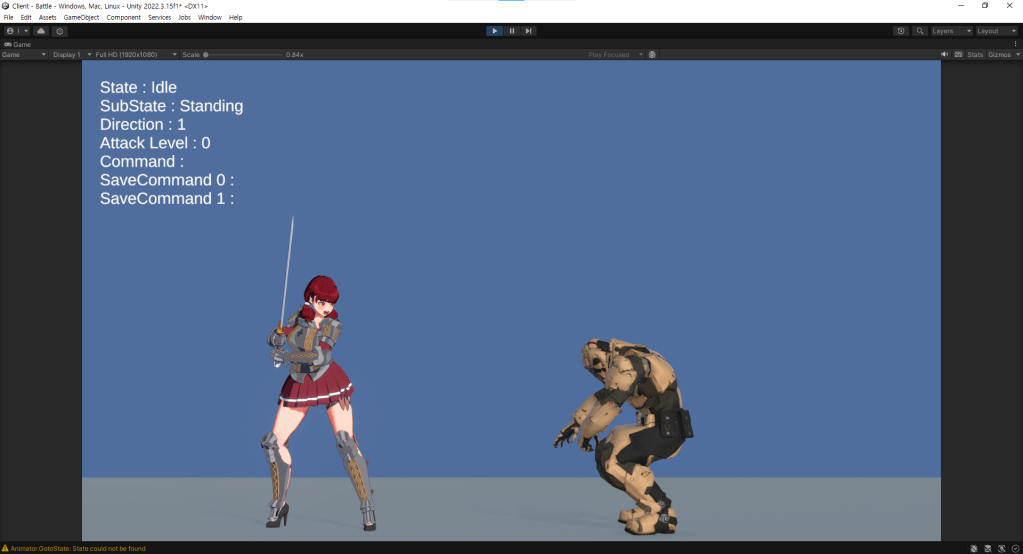Open the Full HD resolution dropdown
Viewport: 1023px width, 554px height.
[x=129, y=55]
